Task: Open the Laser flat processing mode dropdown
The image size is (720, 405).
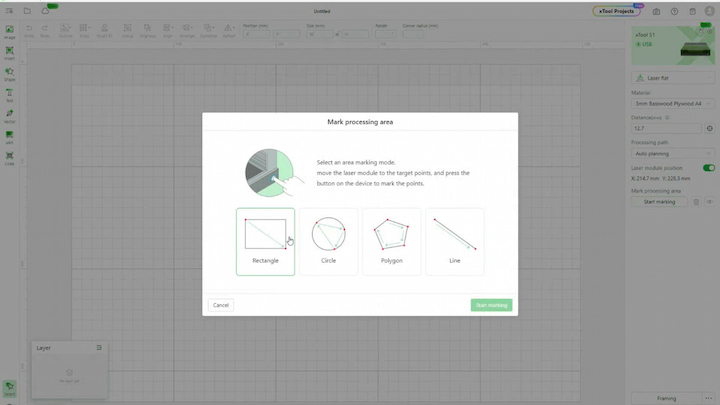Action: click(x=673, y=78)
